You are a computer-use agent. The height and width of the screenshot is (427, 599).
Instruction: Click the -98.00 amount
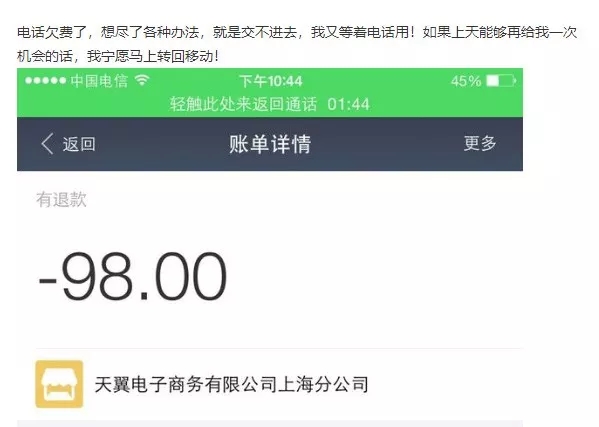click(133, 276)
